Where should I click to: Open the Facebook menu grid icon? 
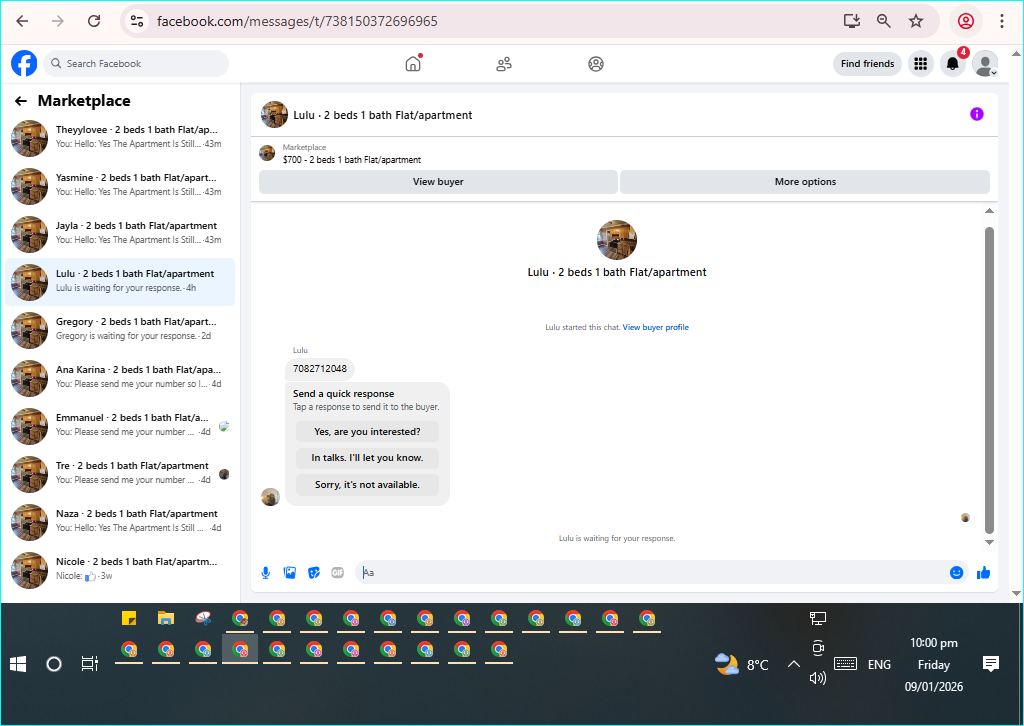pos(920,63)
